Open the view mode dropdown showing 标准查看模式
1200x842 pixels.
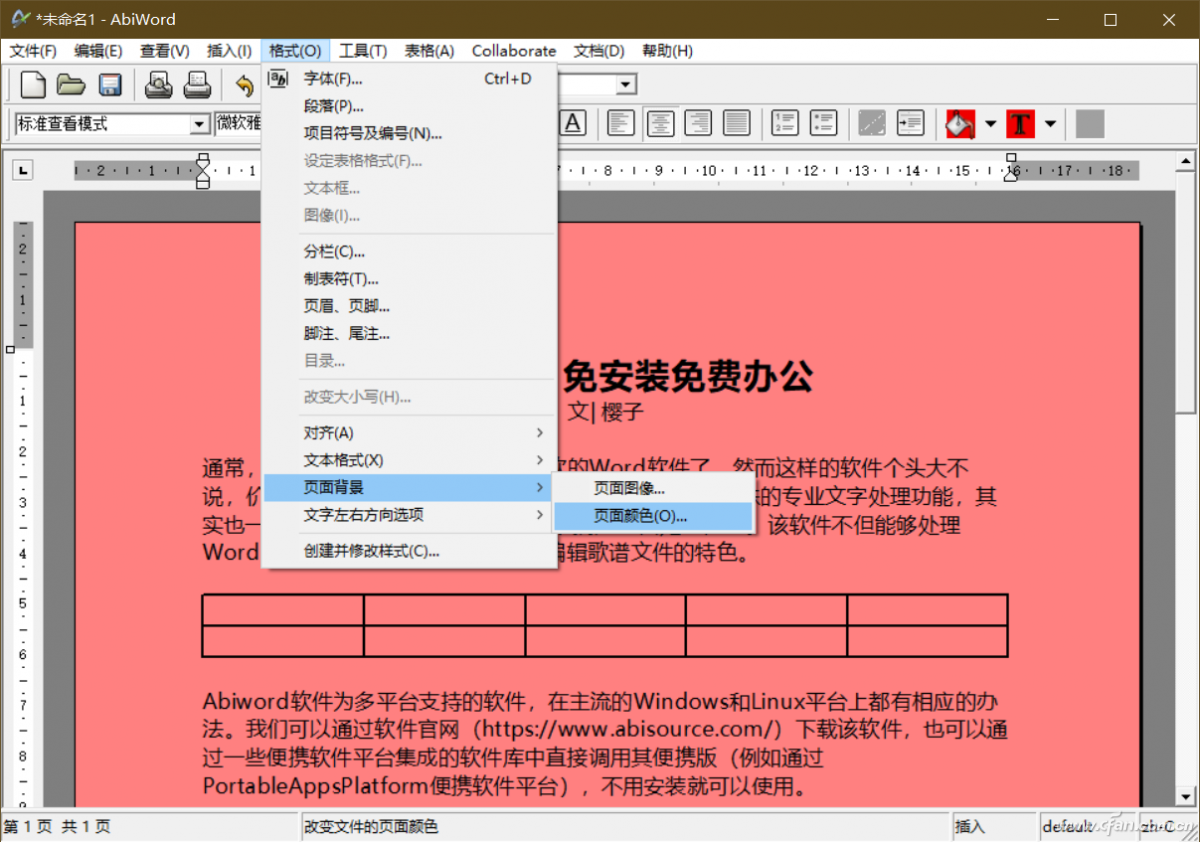pos(196,123)
